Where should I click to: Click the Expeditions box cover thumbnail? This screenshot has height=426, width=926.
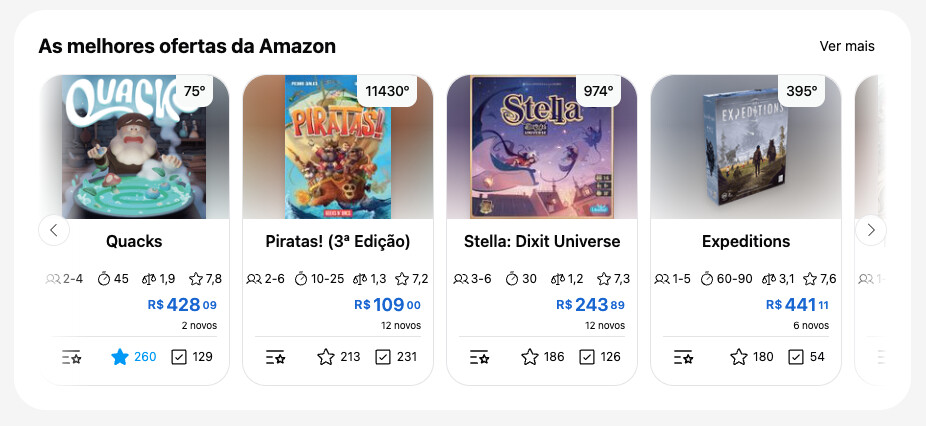pyautogui.click(x=745, y=147)
